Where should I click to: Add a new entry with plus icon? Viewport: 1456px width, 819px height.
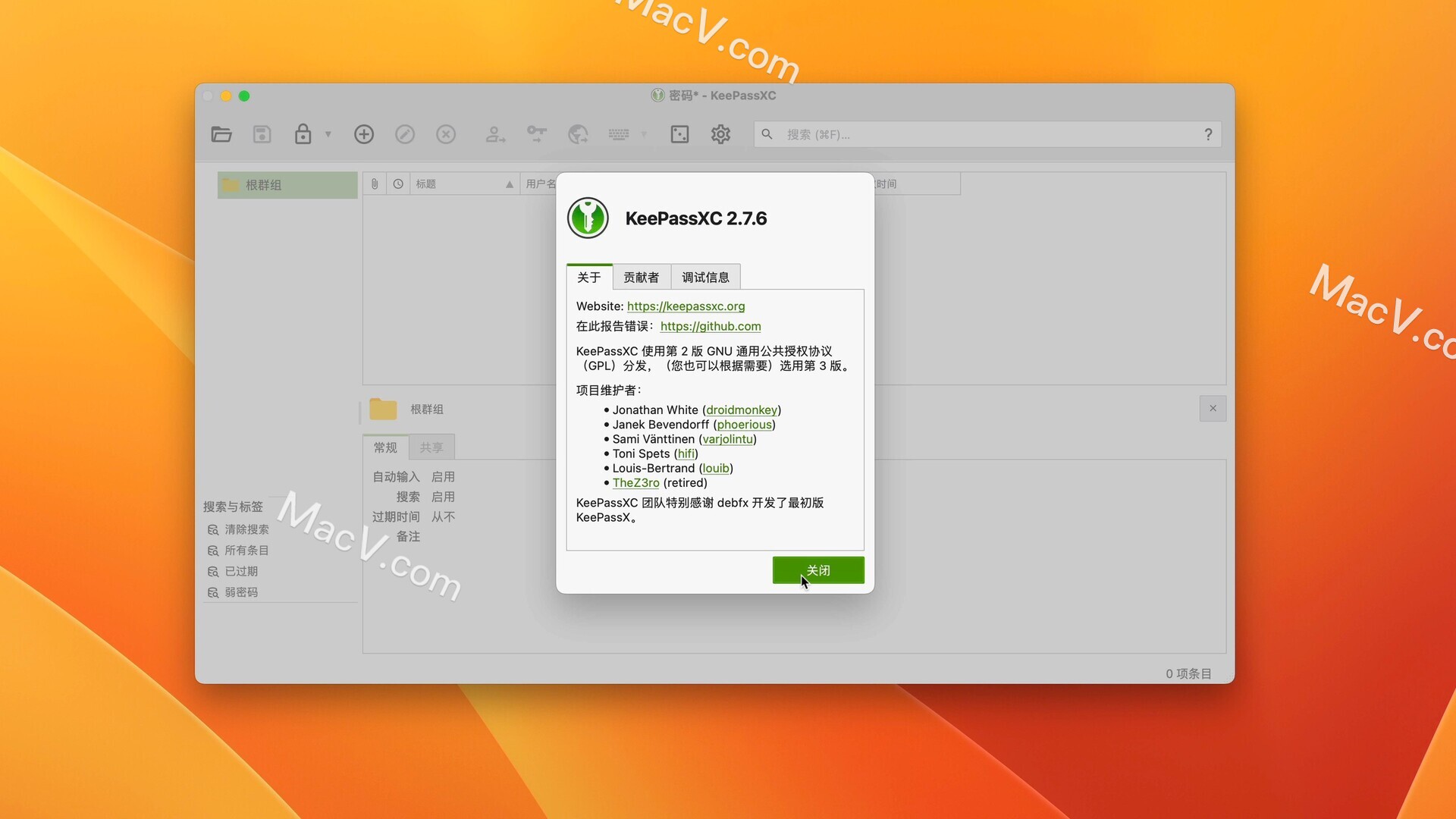coord(364,135)
